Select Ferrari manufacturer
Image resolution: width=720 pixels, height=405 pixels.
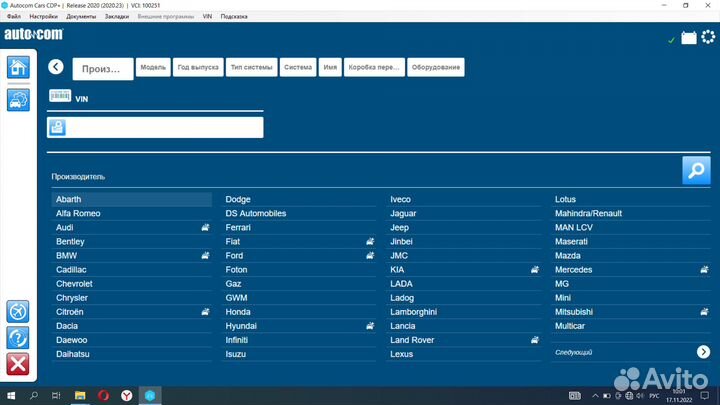pyautogui.click(x=299, y=227)
